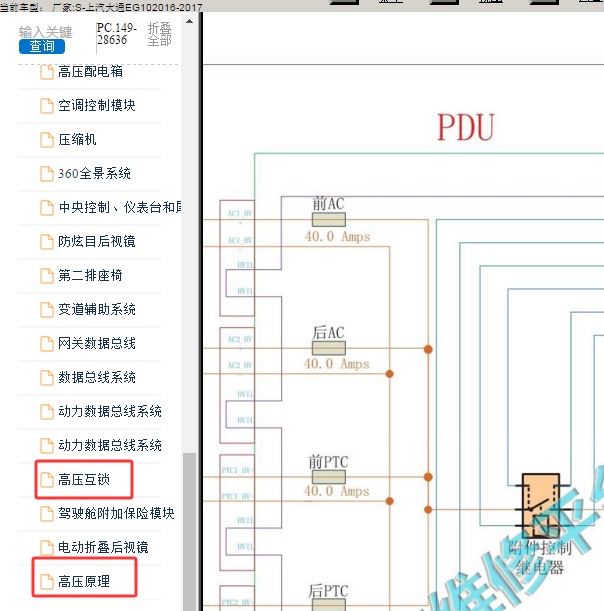Click the document icon beside 高压配电箱

47,72
